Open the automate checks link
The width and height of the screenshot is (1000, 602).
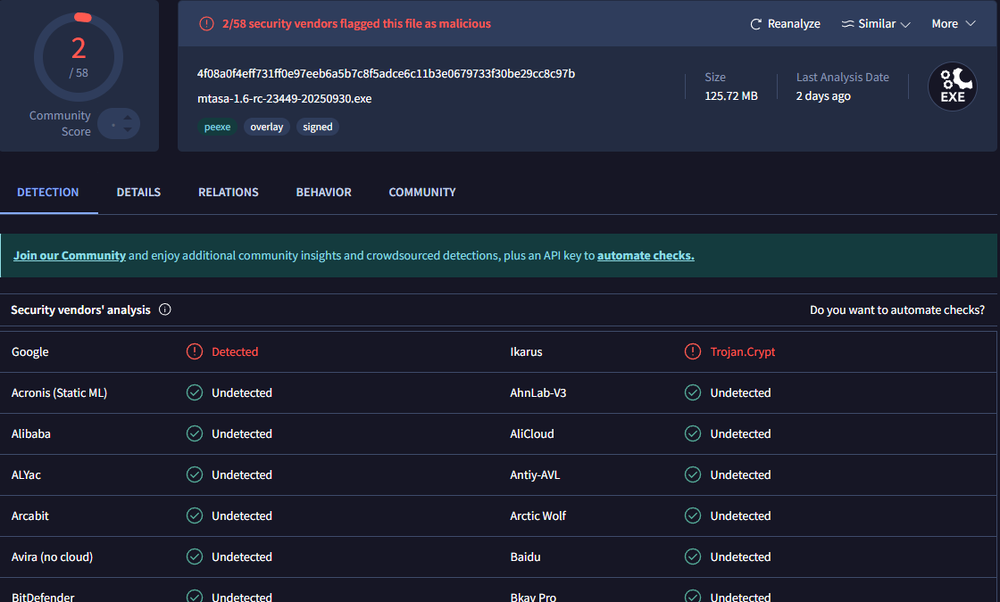[645, 256]
